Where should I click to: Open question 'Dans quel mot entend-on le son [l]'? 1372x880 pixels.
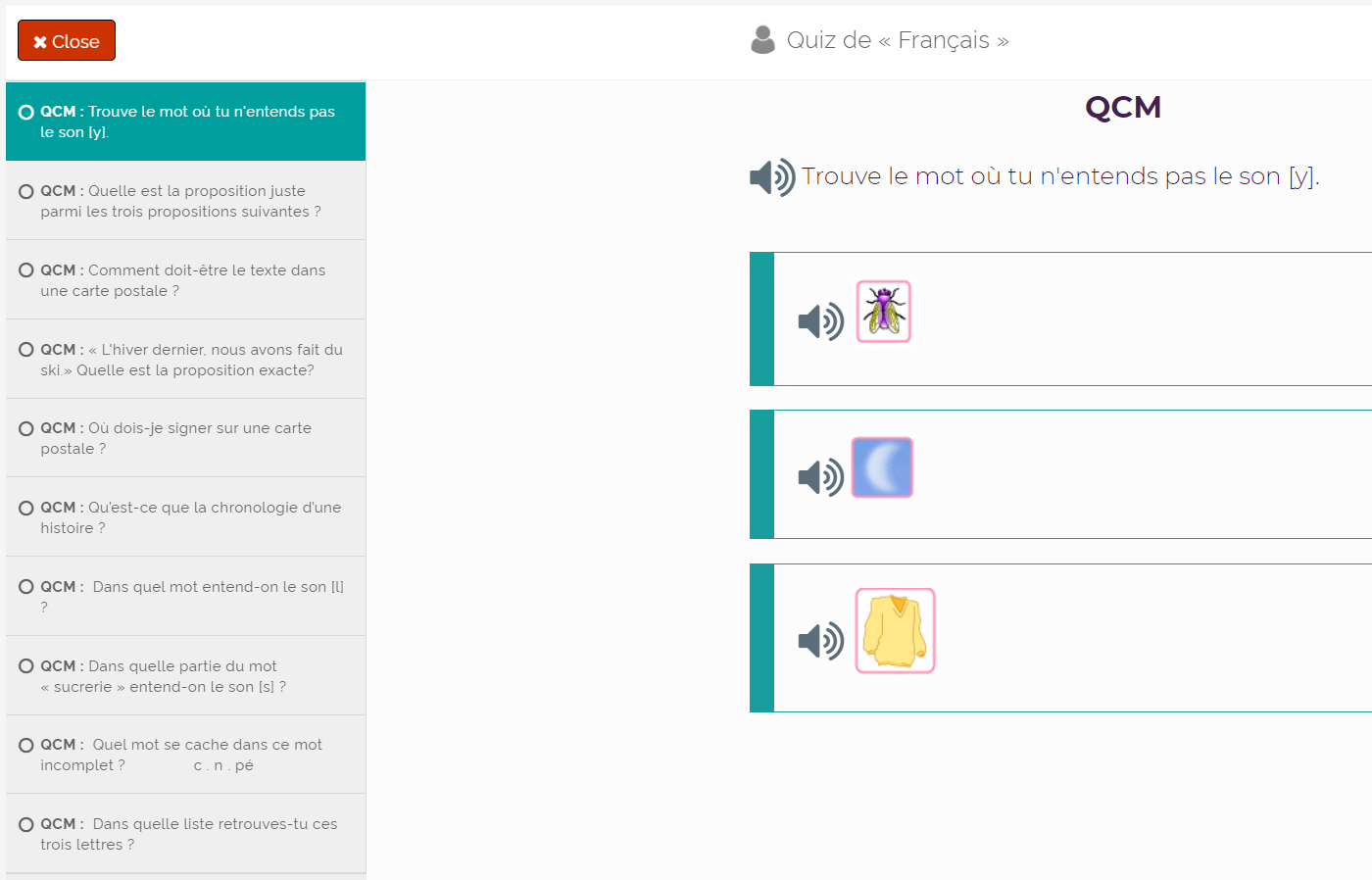[x=186, y=597]
